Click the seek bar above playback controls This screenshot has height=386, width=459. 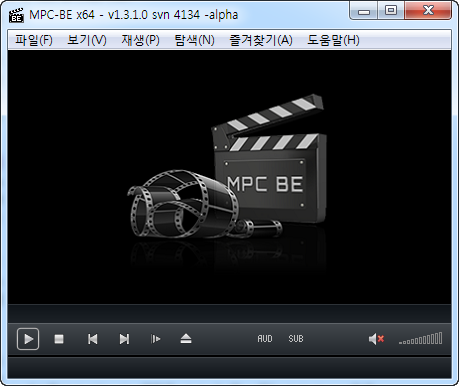point(229,313)
